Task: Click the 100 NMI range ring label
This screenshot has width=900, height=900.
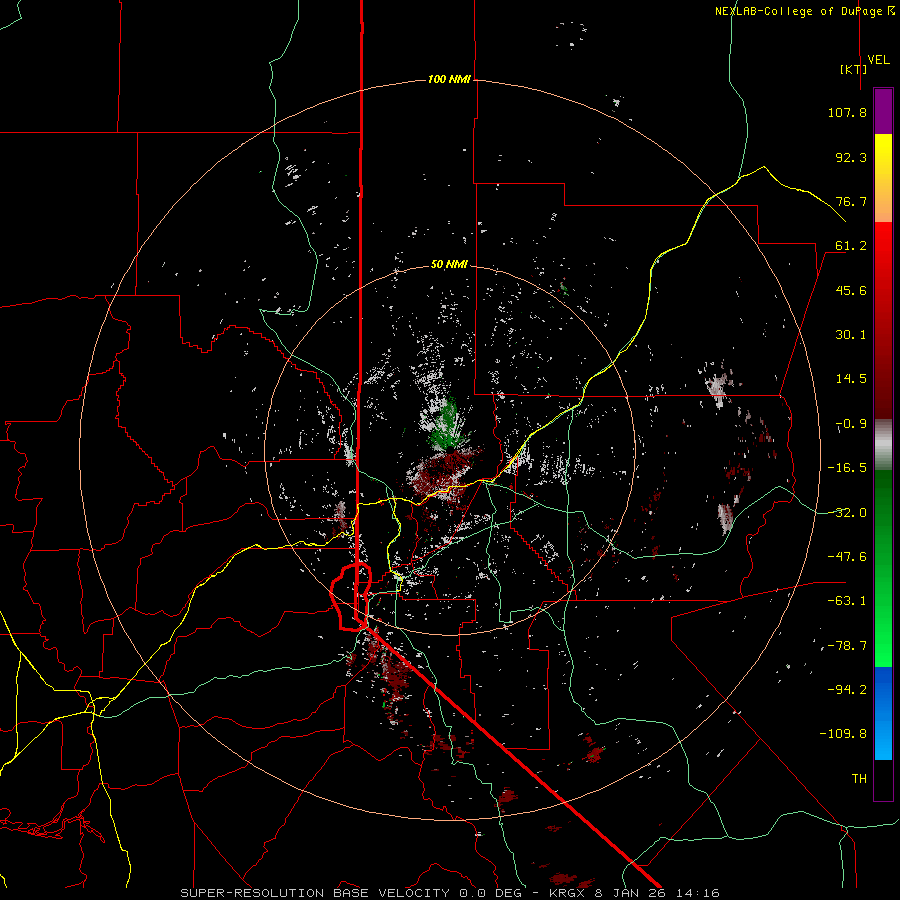Action: pos(449,79)
